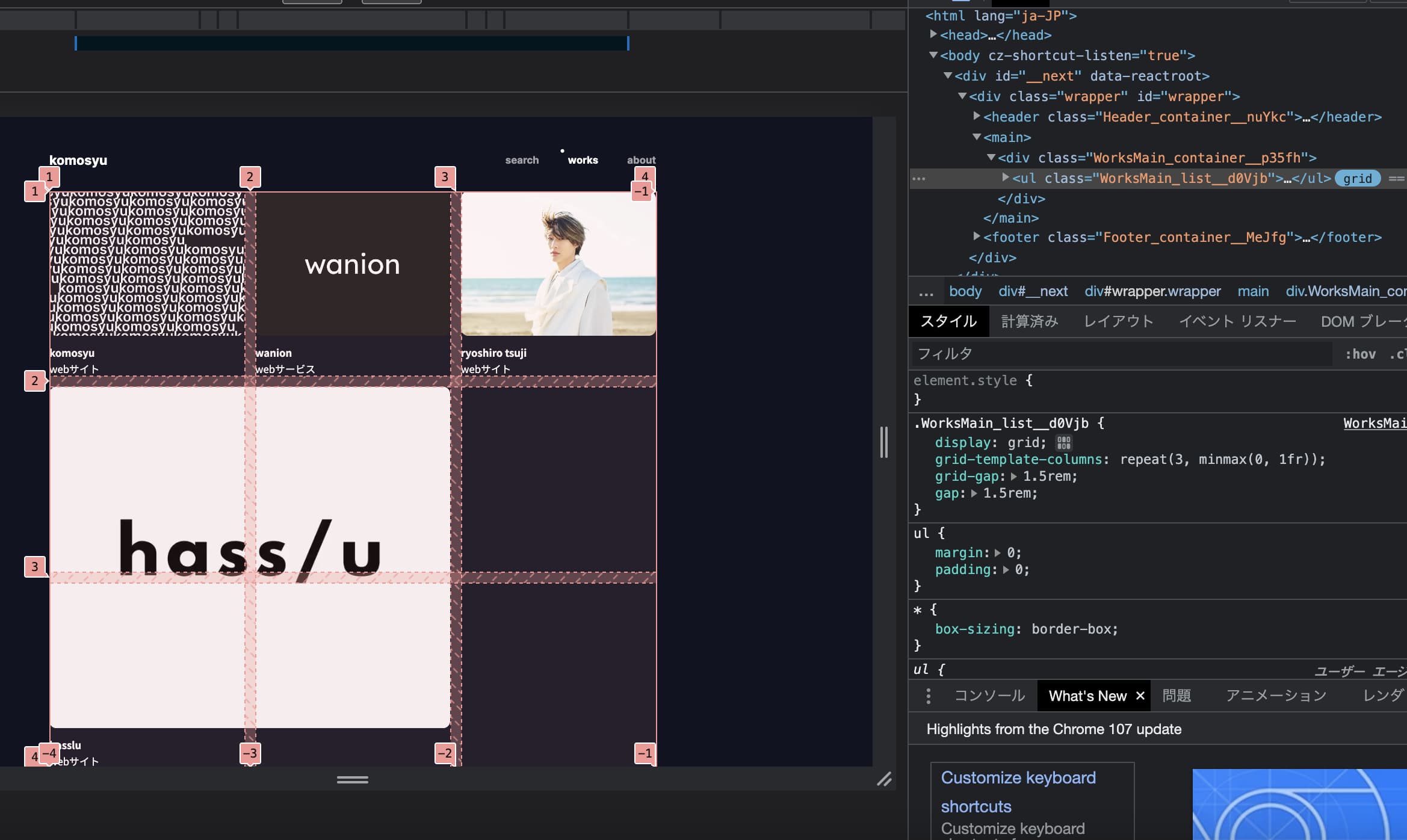The image size is (1407, 840).
Task: Collapse the div#__next node
Action: tap(948, 75)
